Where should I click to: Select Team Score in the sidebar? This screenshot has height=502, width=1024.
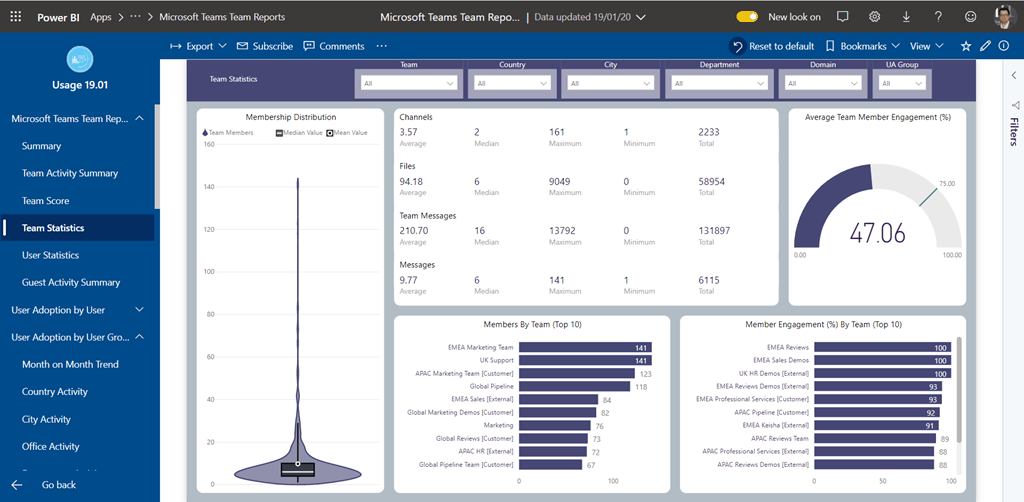coord(46,201)
